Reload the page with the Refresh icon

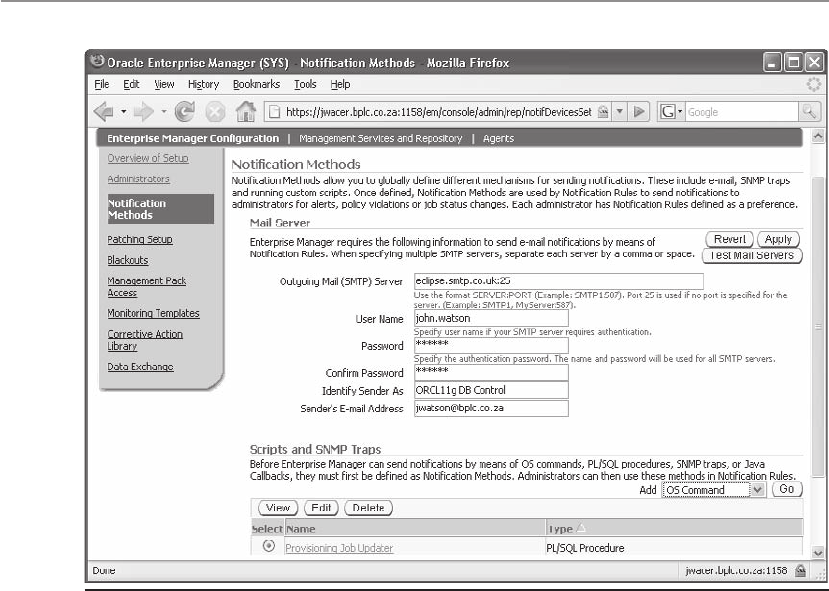click(x=185, y=112)
